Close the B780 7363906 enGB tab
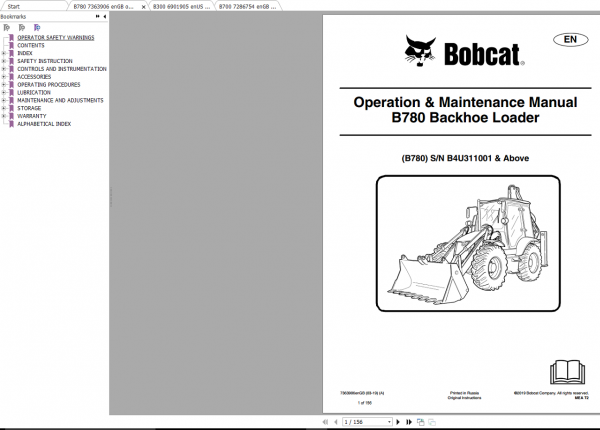 click(x=143, y=7)
